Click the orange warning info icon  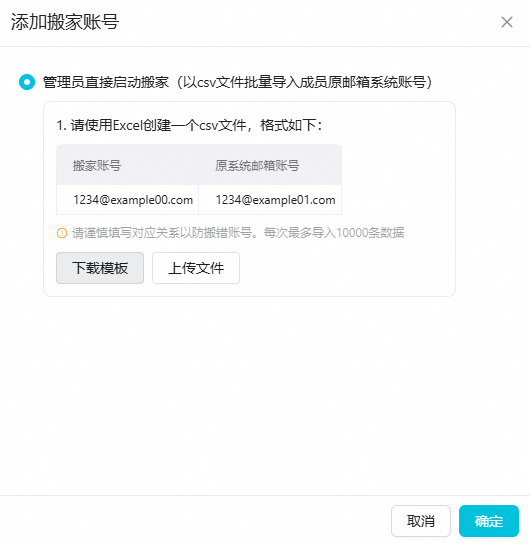point(62,233)
